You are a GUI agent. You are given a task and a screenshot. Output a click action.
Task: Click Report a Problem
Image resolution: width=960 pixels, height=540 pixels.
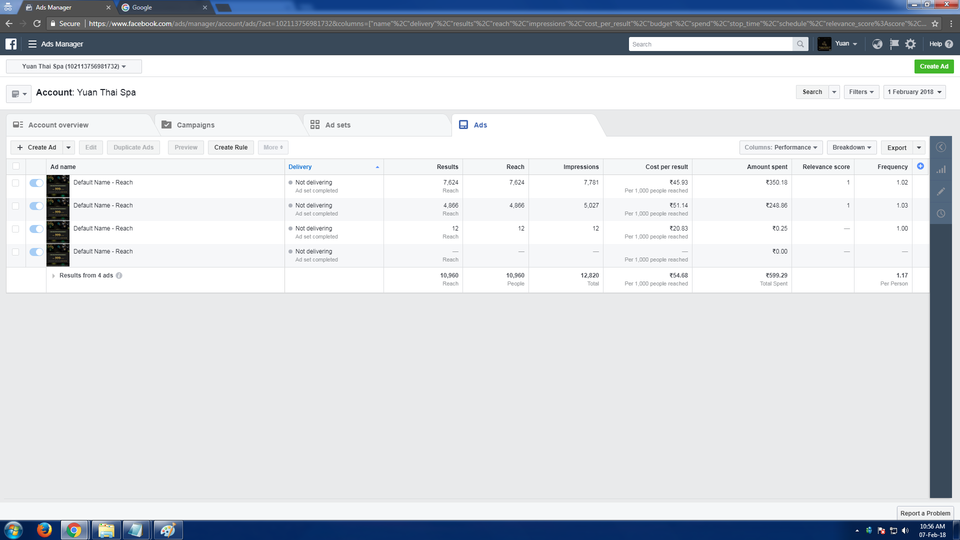pyautogui.click(x=925, y=513)
